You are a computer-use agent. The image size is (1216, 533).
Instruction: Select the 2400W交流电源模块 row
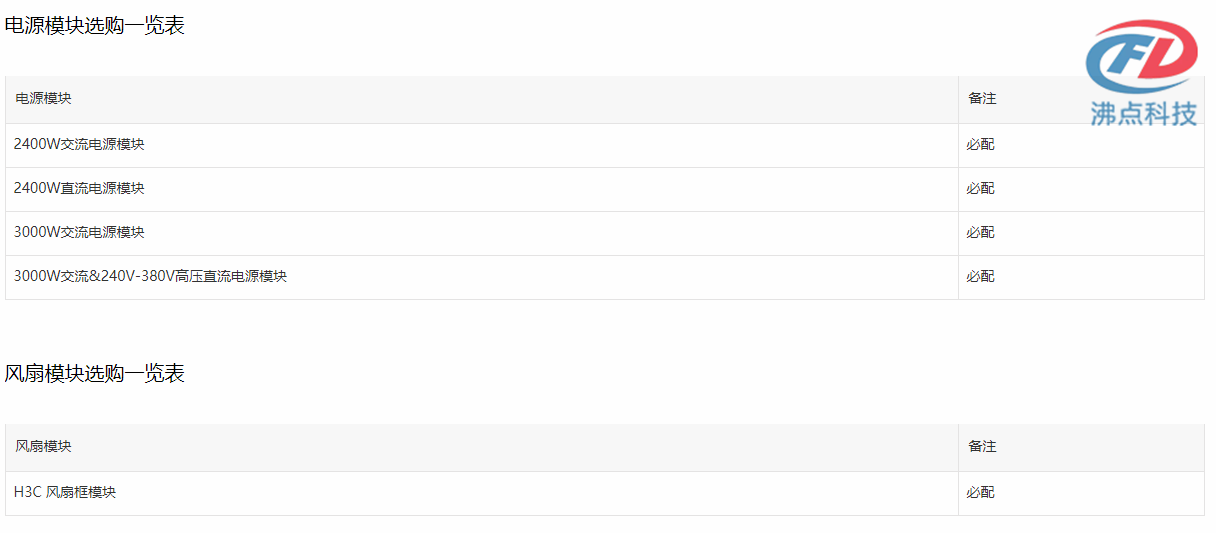[x=605, y=145]
